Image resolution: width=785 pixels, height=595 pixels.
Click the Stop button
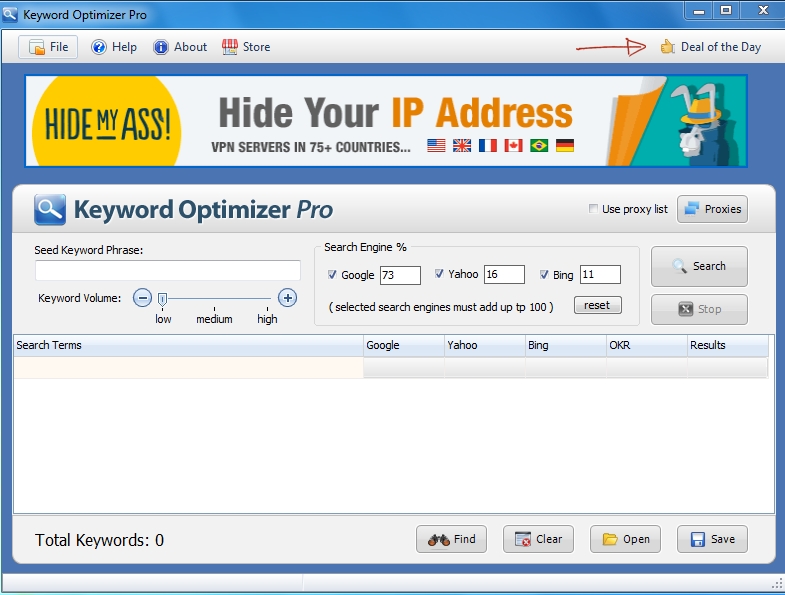(x=699, y=310)
